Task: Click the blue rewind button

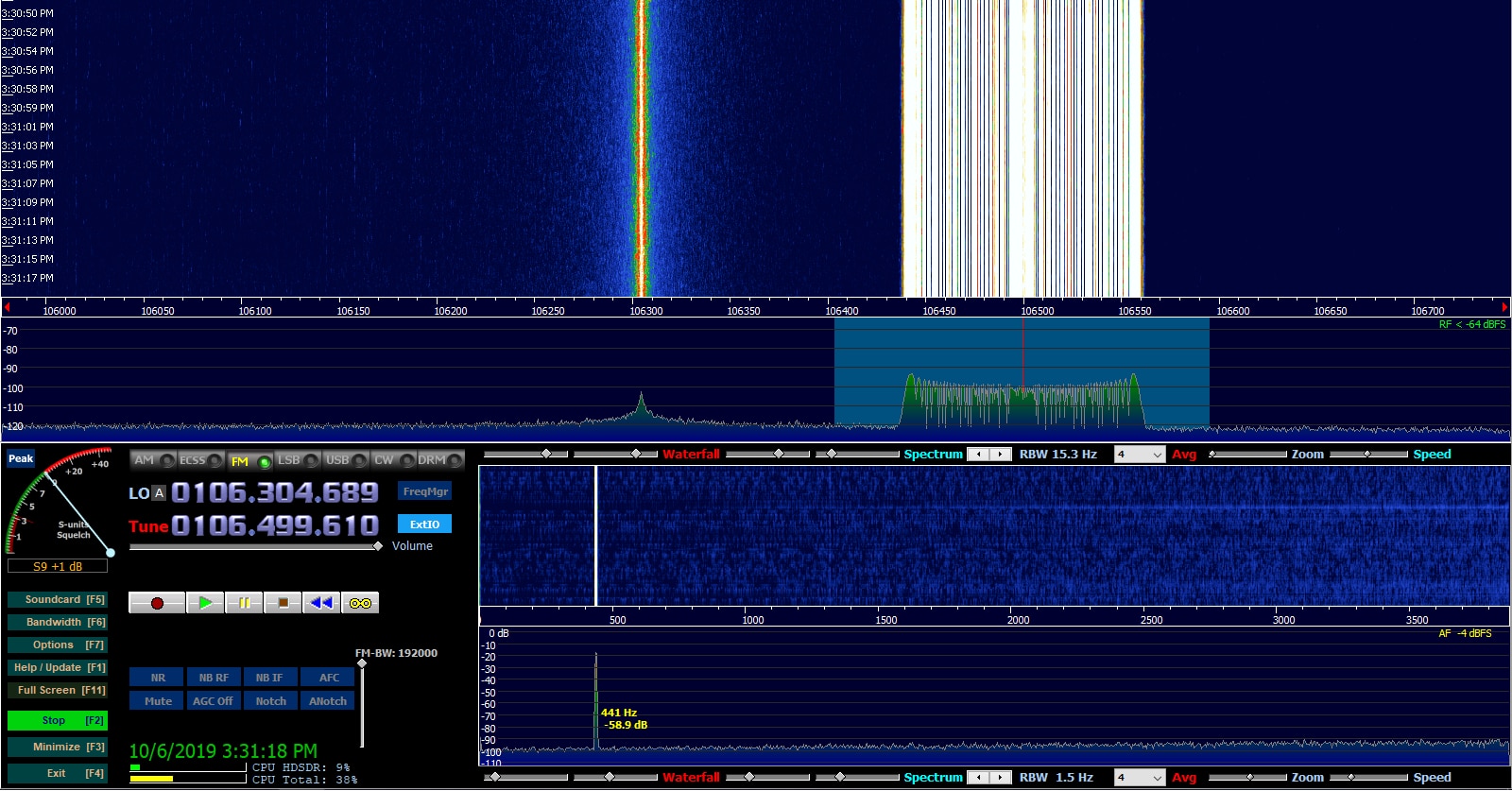Action: pos(321,603)
